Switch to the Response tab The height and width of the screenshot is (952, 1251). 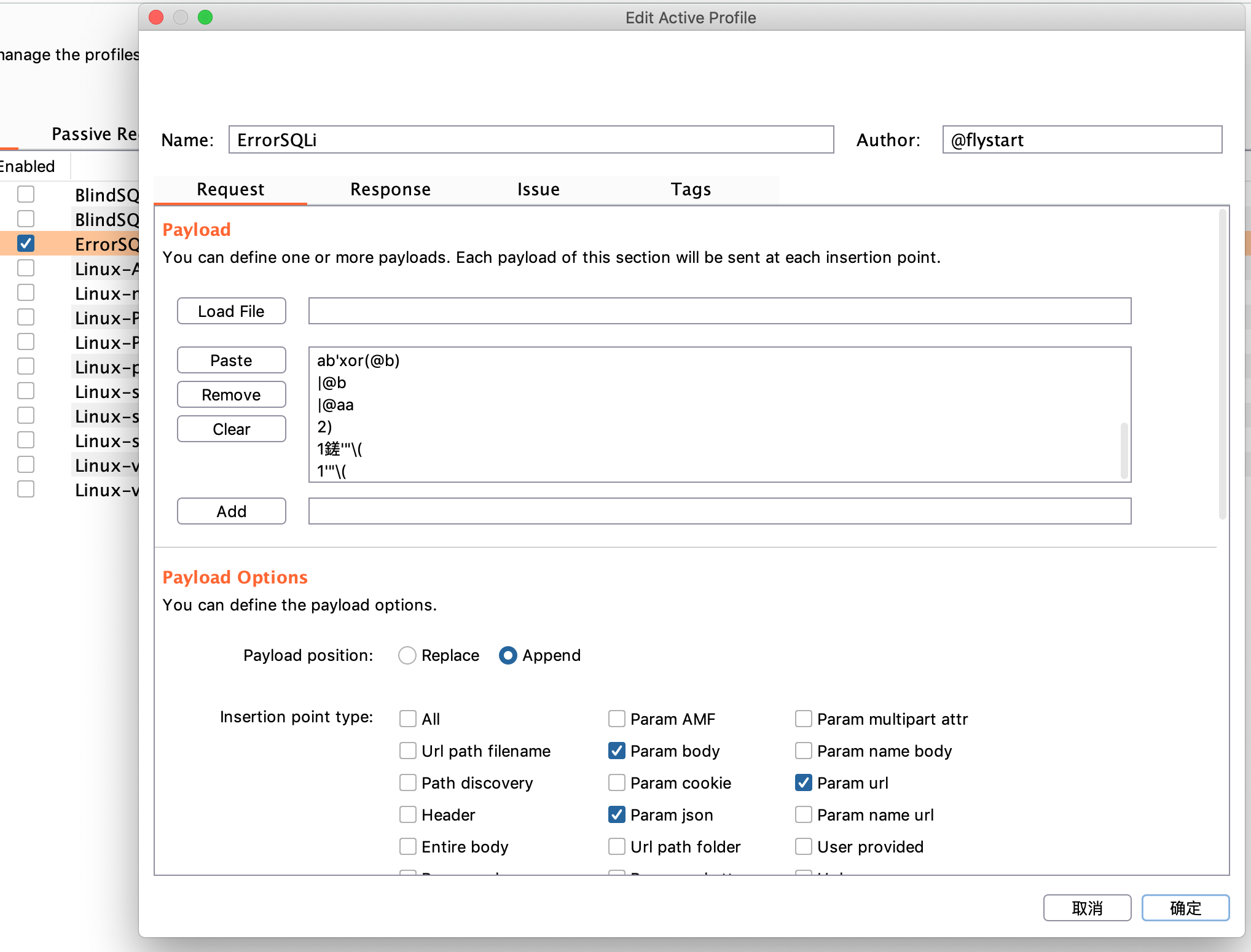point(390,189)
